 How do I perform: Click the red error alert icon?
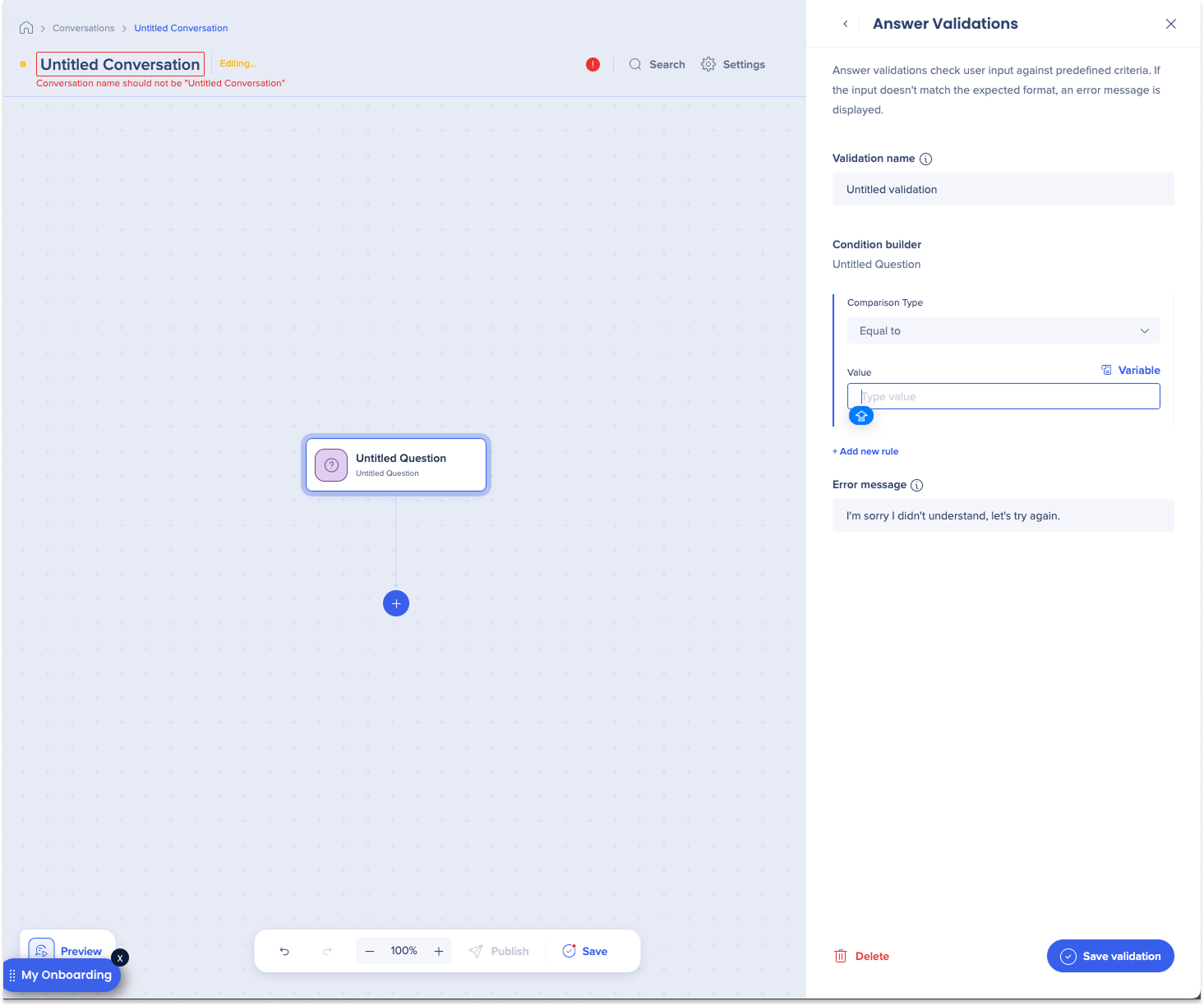593,64
